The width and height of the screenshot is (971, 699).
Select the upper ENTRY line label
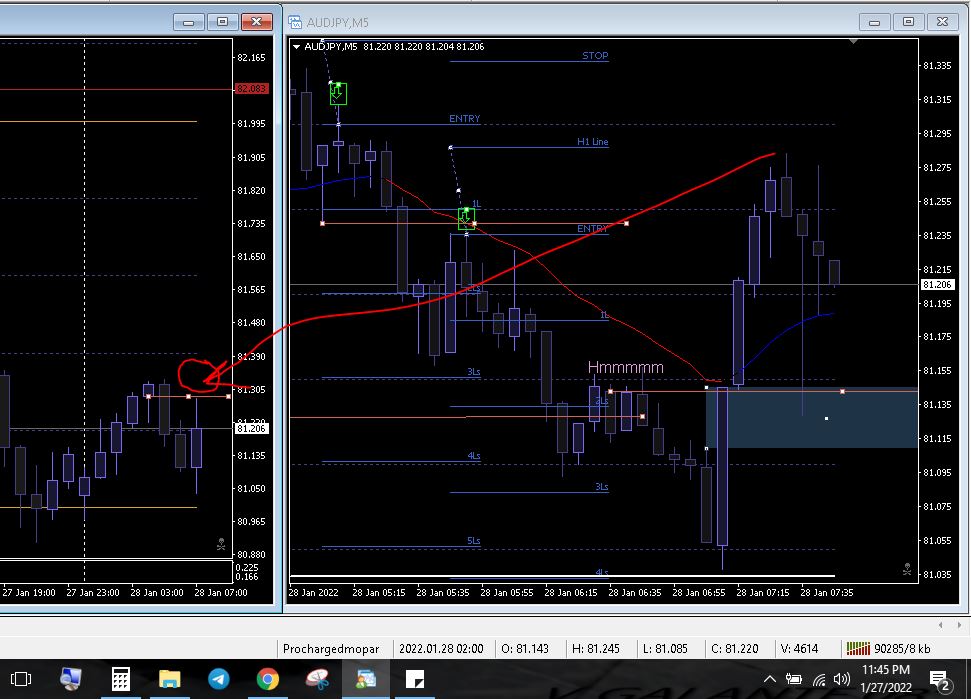pyautogui.click(x=464, y=119)
